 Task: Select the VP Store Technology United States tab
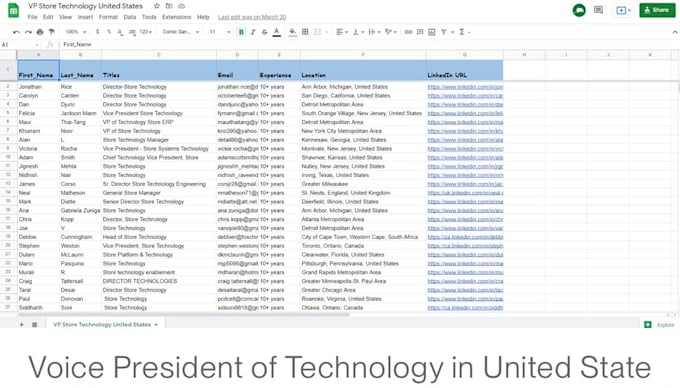105,324
